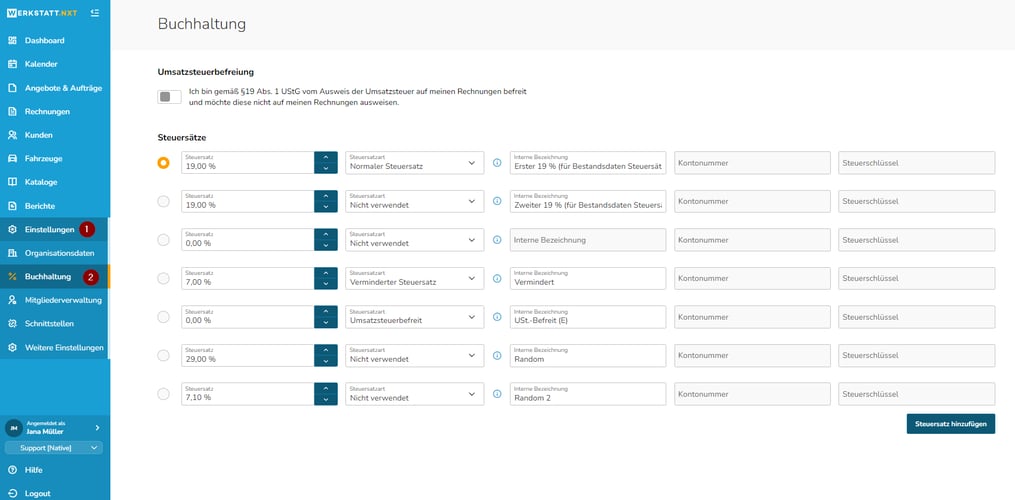Expand the Support [Native] selector
The image size is (1015, 500).
click(54, 448)
